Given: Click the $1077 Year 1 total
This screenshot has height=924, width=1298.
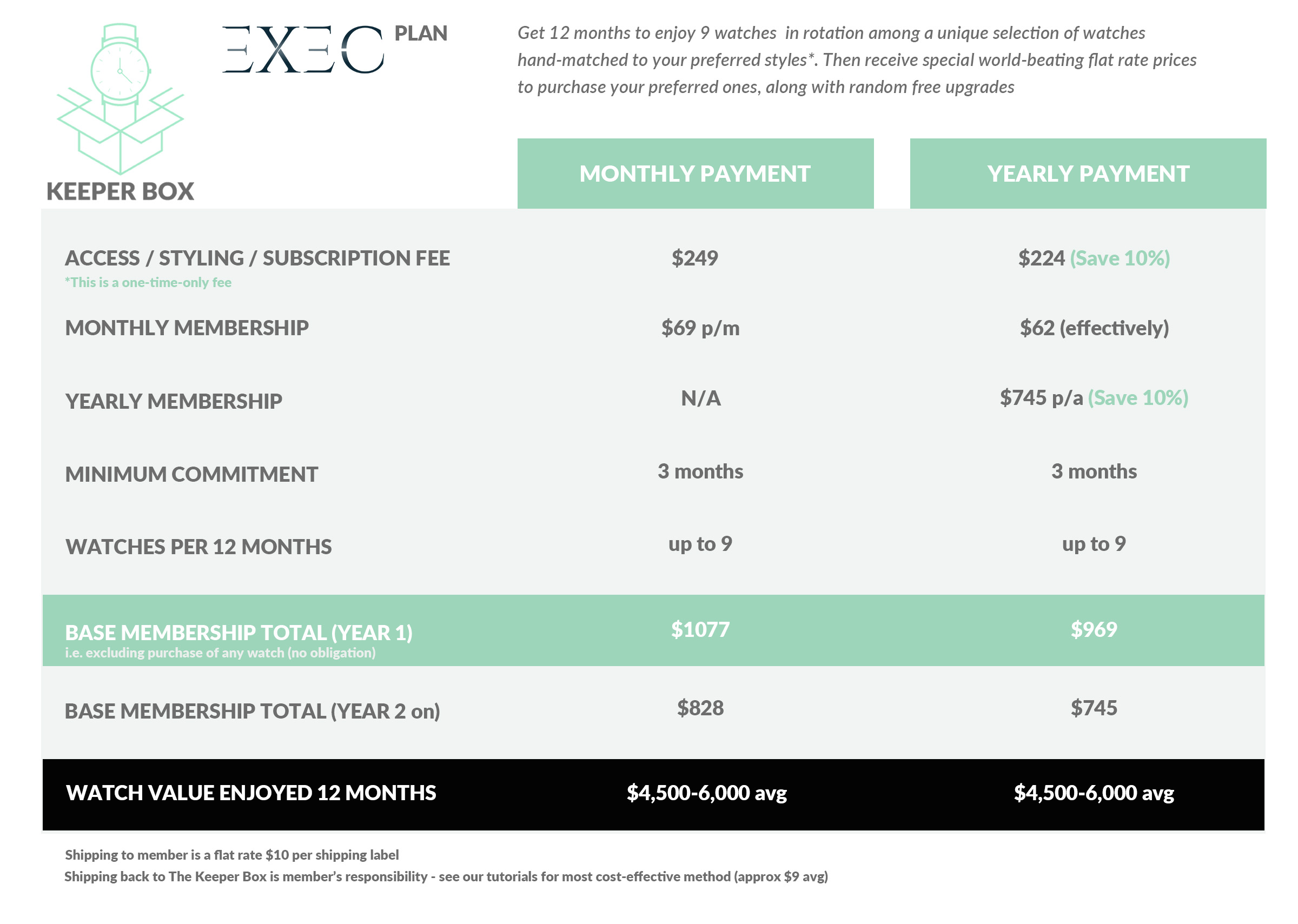Looking at the screenshot, I should pyautogui.click(x=700, y=629).
